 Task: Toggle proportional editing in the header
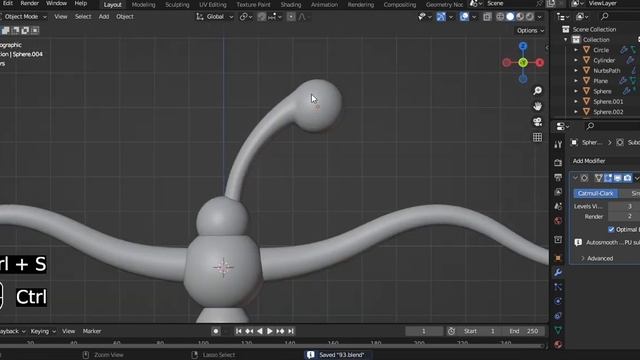pos(291,17)
